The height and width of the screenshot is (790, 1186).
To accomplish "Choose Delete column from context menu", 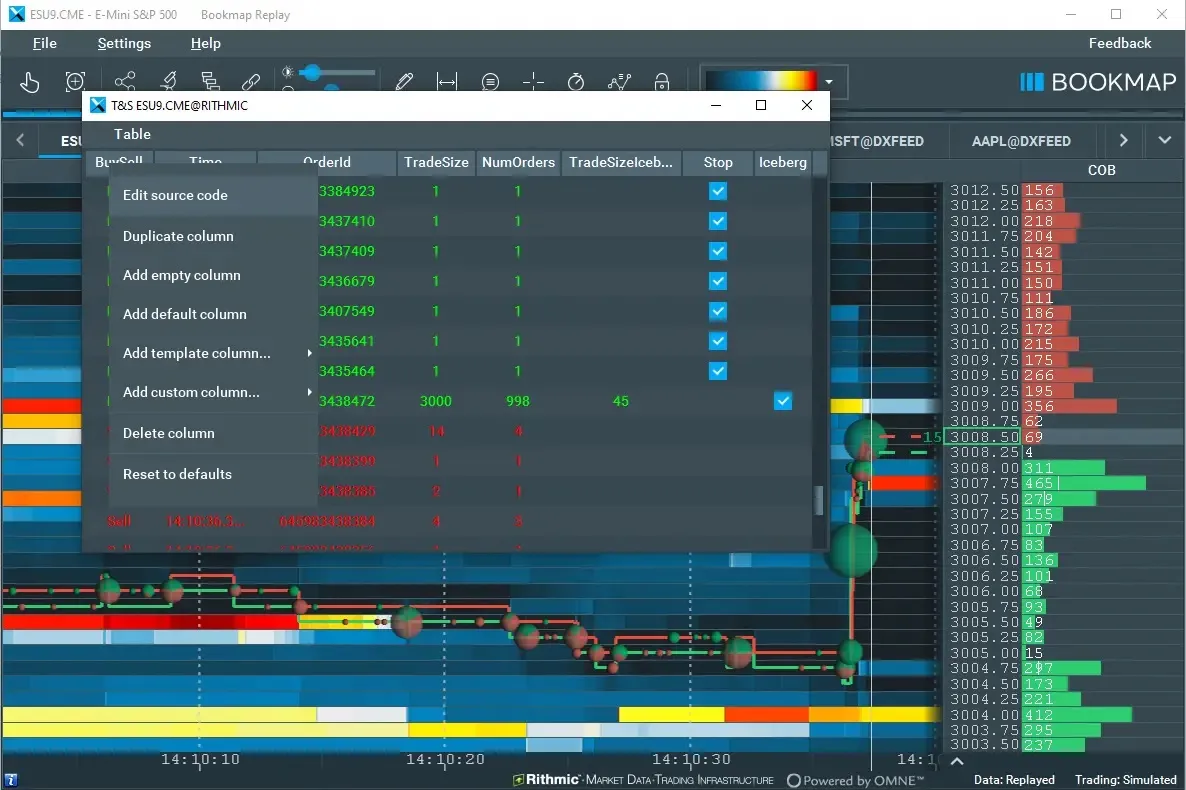I will [x=169, y=433].
